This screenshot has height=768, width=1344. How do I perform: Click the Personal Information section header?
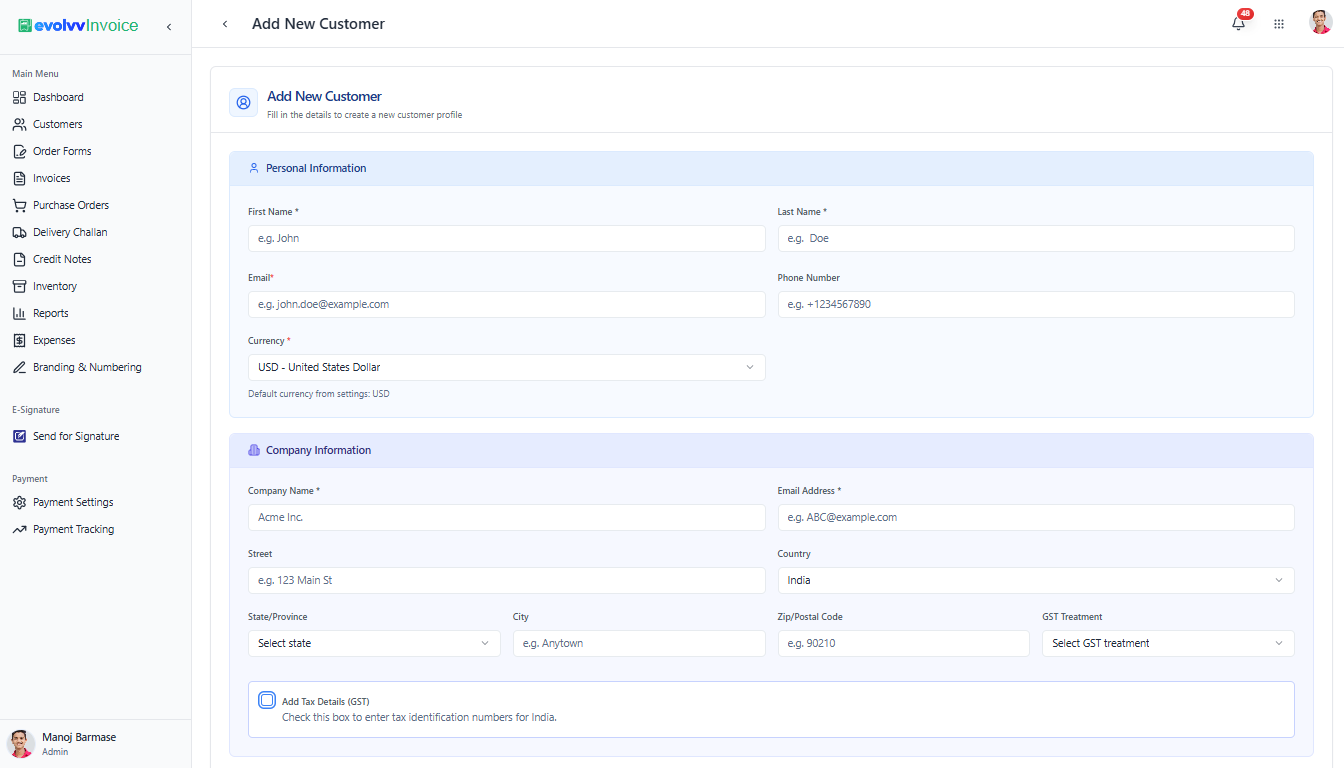coord(771,168)
